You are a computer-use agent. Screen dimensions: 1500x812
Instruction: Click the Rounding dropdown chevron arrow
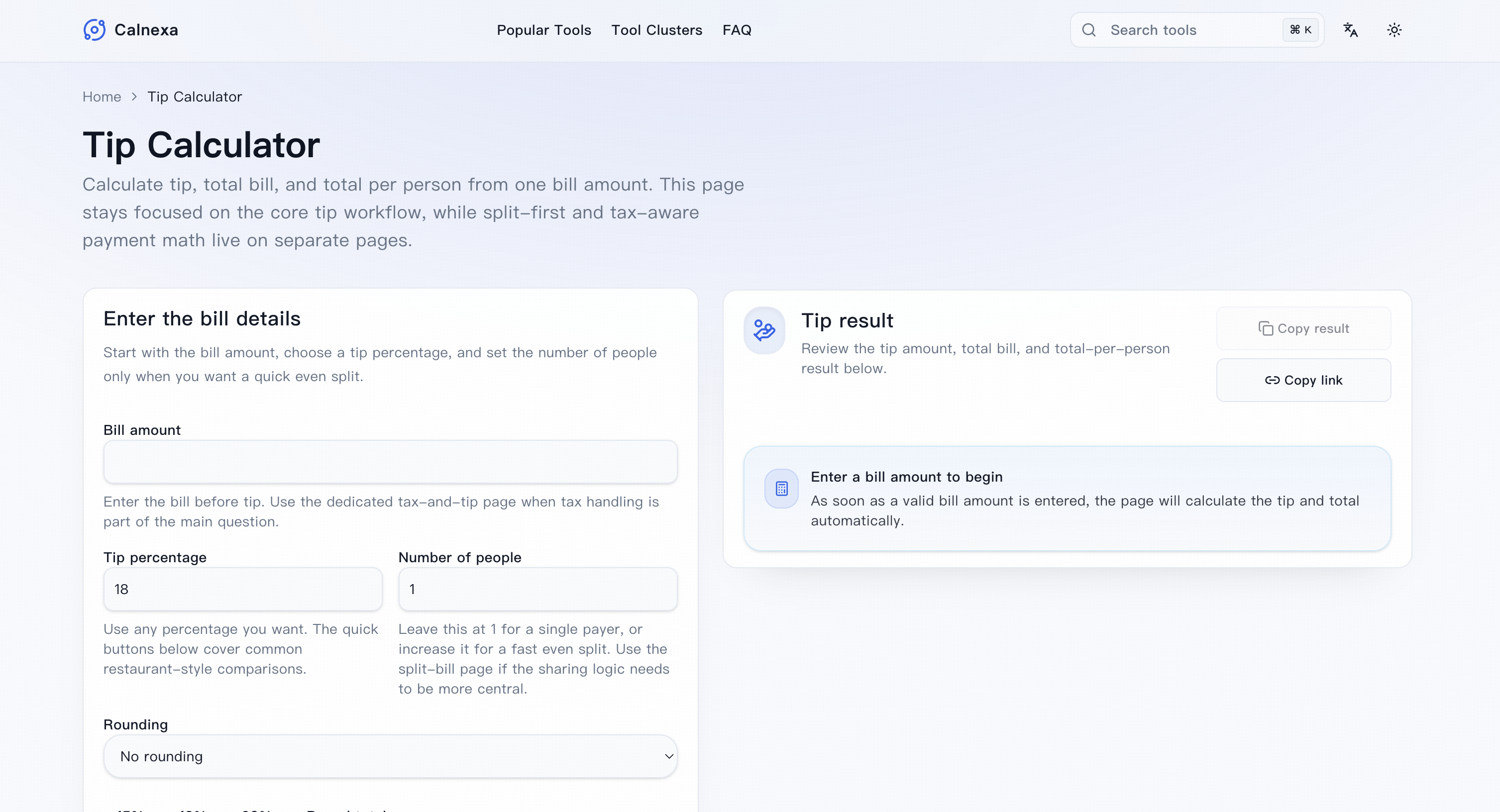point(669,756)
